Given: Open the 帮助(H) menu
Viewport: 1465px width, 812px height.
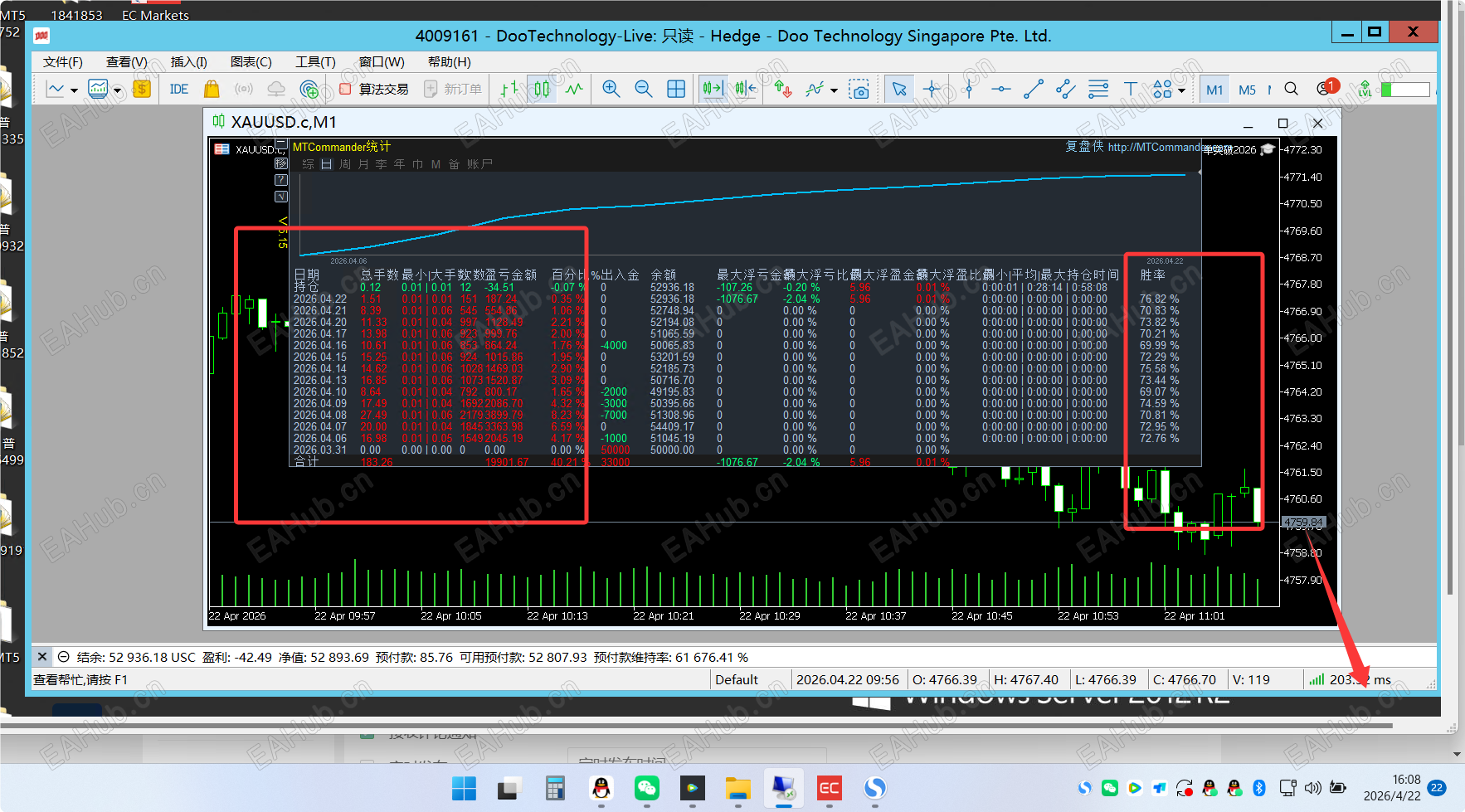Looking at the screenshot, I should pos(450,62).
